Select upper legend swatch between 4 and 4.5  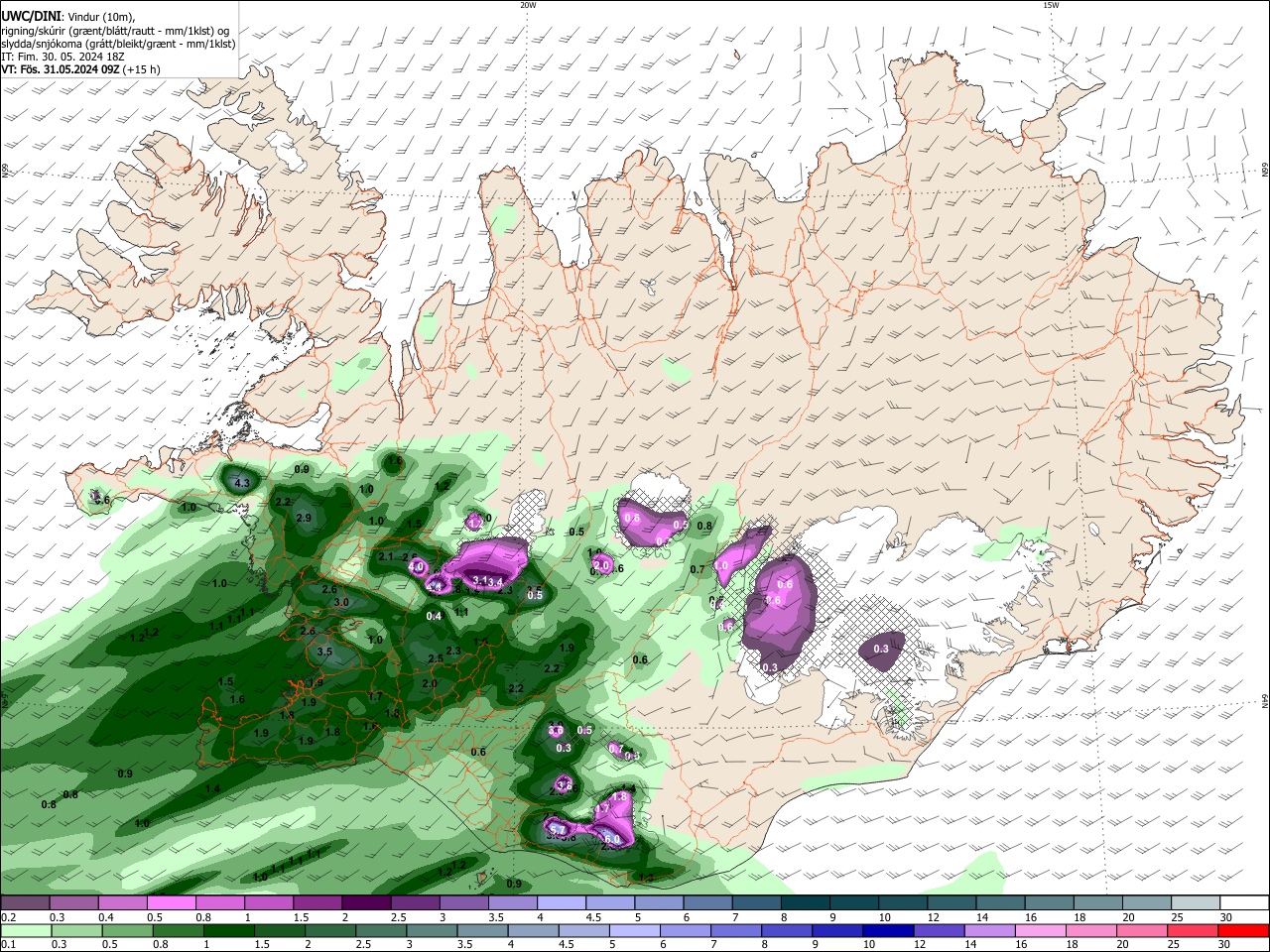coord(562,902)
